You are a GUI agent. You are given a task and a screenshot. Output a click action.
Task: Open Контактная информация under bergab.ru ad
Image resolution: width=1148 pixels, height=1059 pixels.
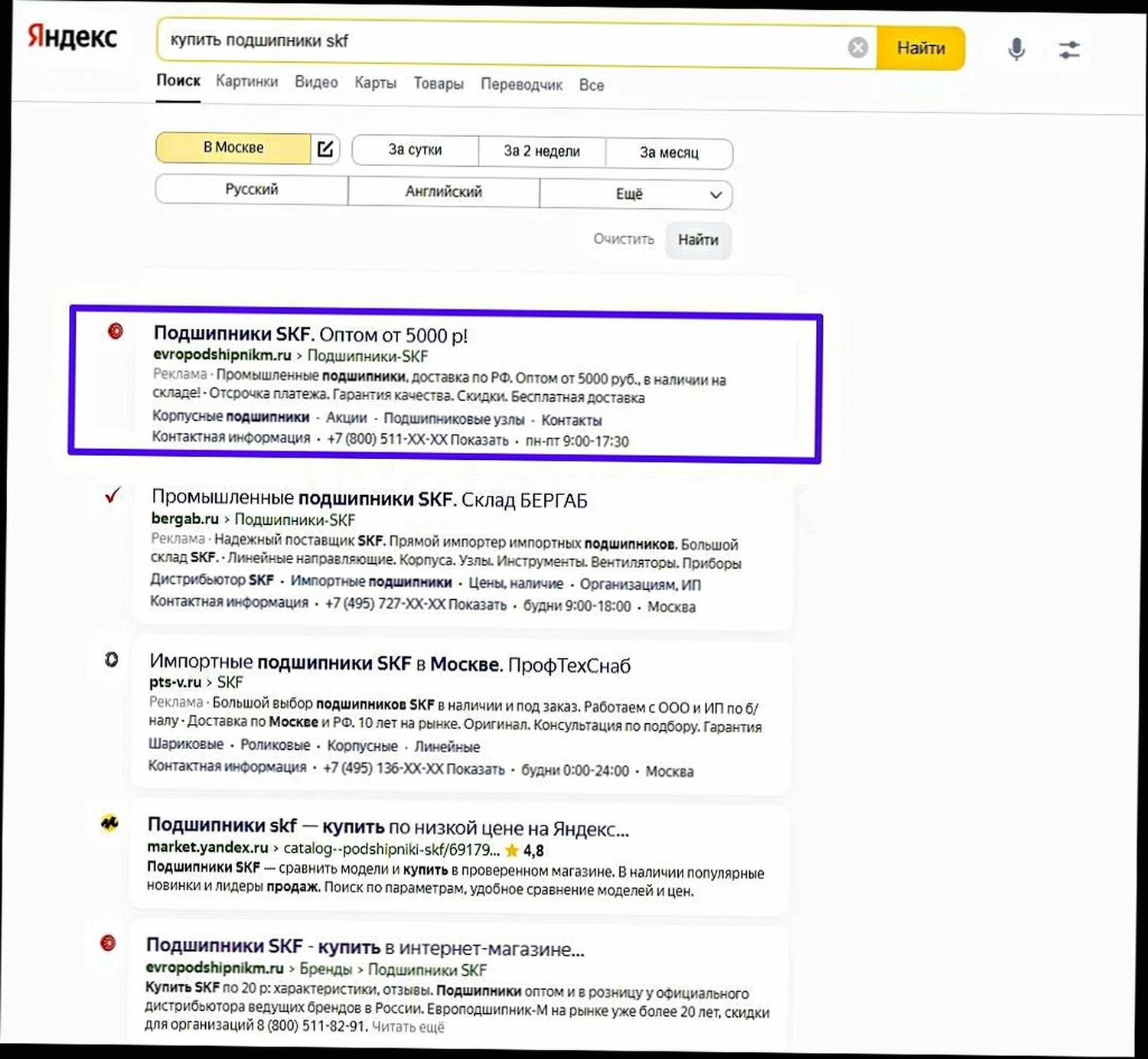[x=229, y=601]
